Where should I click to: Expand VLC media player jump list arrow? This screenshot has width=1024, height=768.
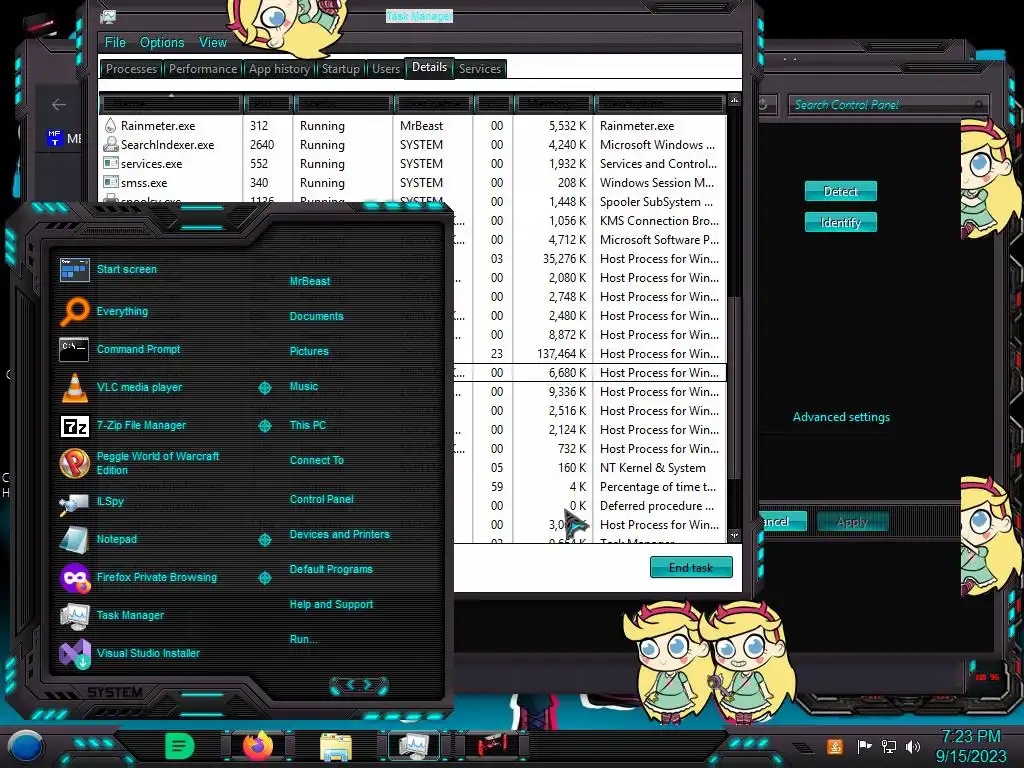[264, 388]
